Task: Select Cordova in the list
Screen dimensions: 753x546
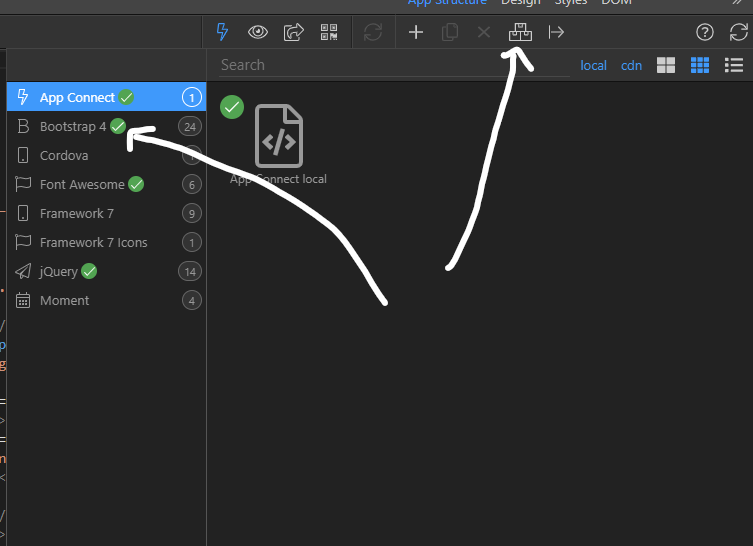Action: point(107,155)
